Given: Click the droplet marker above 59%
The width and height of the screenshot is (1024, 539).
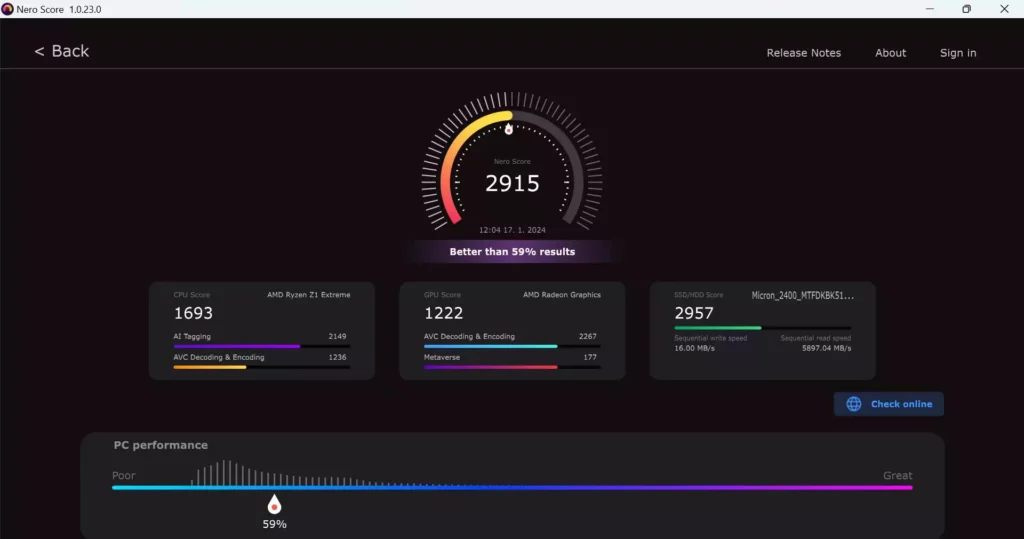Looking at the screenshot, I should click(274, 505).
